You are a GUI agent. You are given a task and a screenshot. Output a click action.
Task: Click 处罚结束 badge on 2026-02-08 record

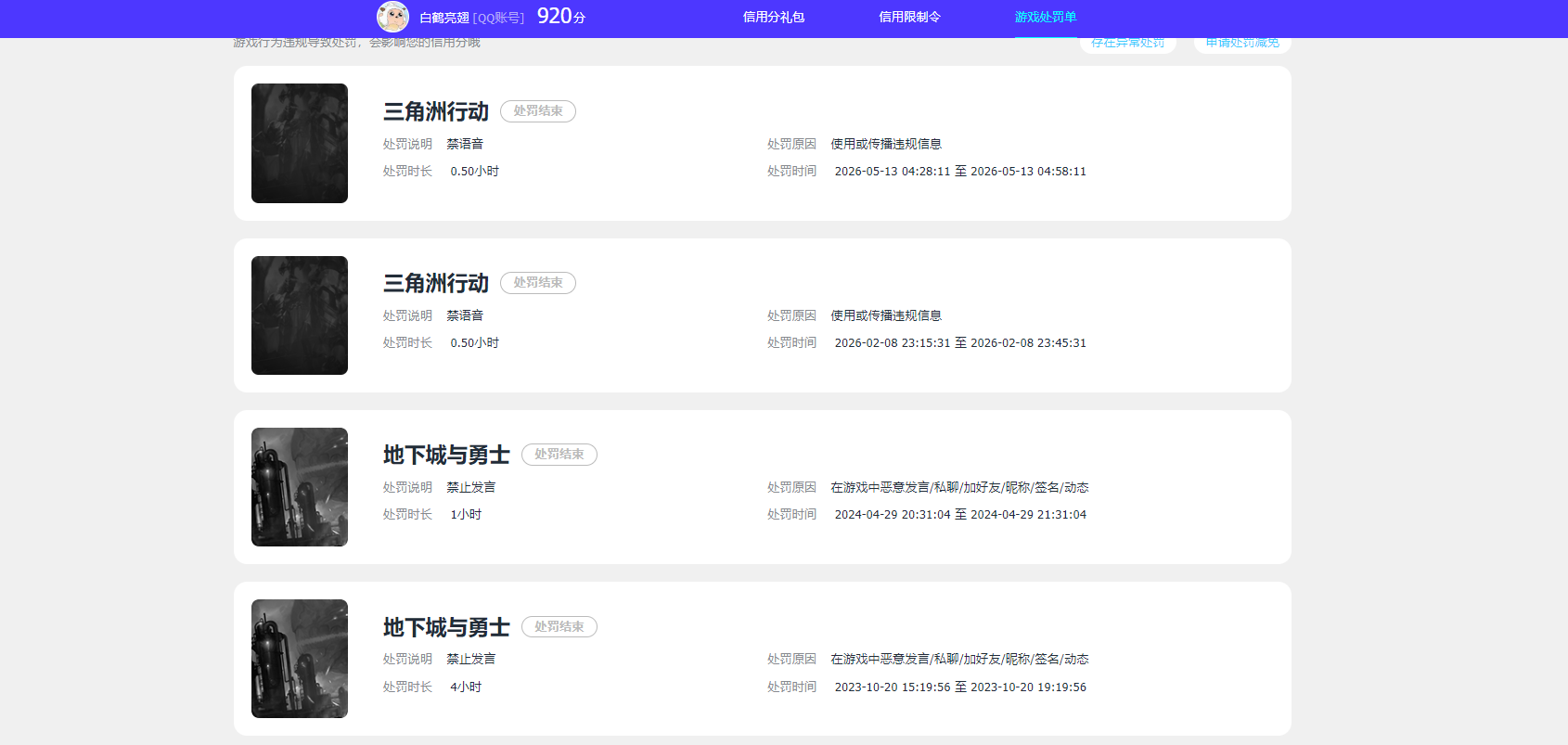[538, 283]
